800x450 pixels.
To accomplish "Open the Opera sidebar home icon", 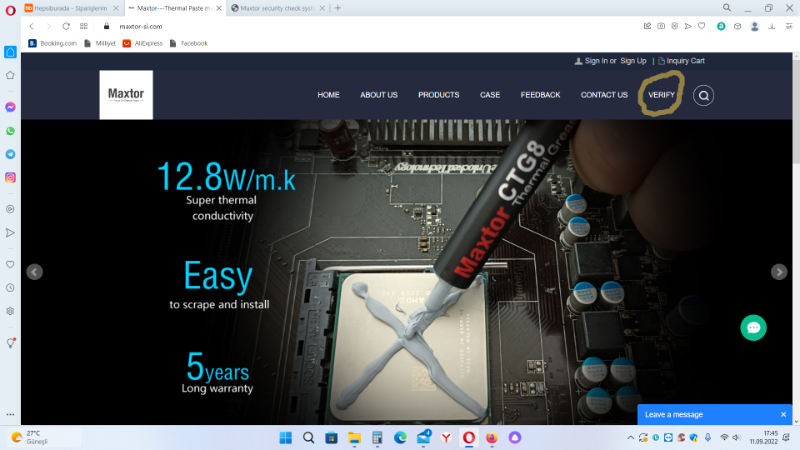I will tap(10, 52).
